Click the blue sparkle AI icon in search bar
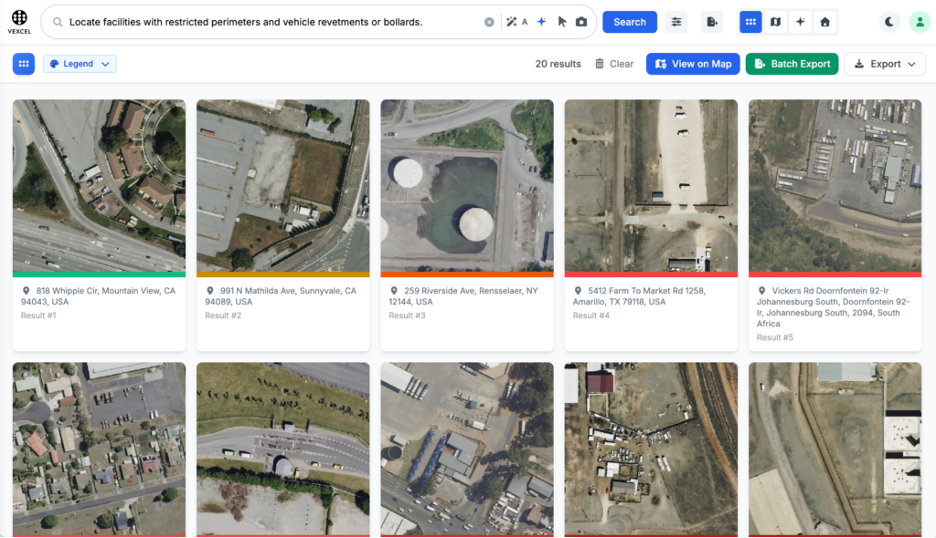Screen dimensions: 936x538 point(541,21)
